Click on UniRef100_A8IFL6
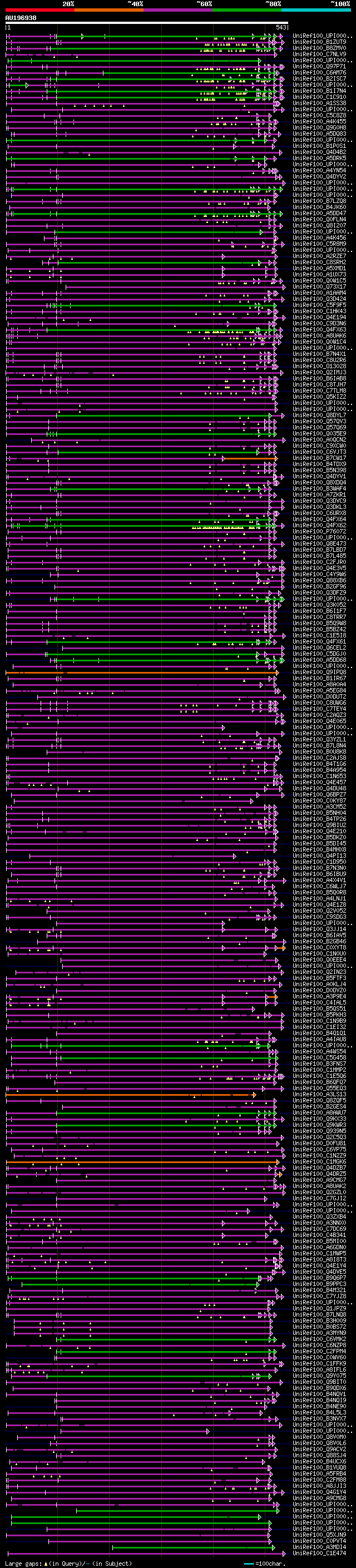The image size is (356, 1568). pos(319,1369)
